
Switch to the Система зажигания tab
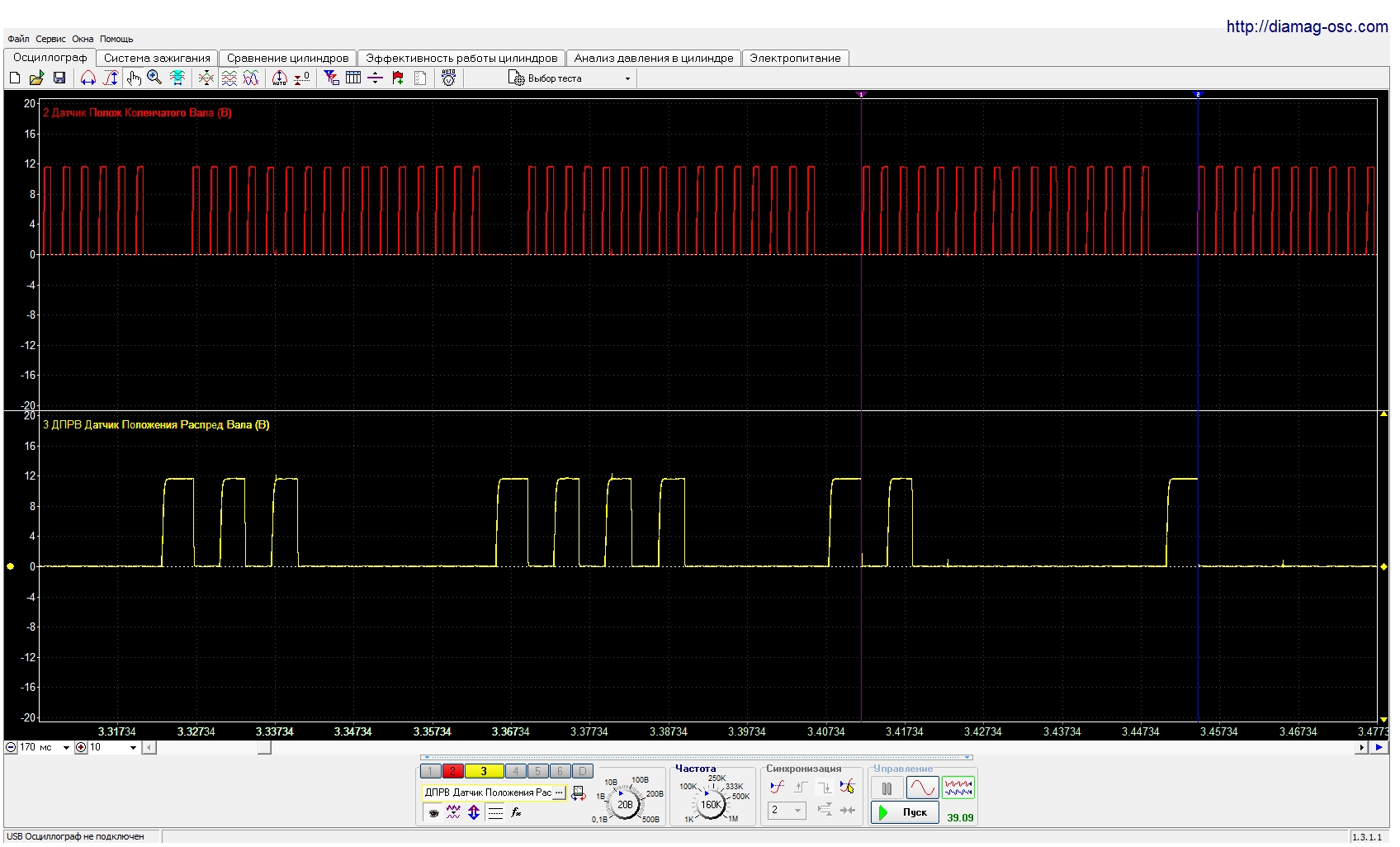(x=157, y=58)
